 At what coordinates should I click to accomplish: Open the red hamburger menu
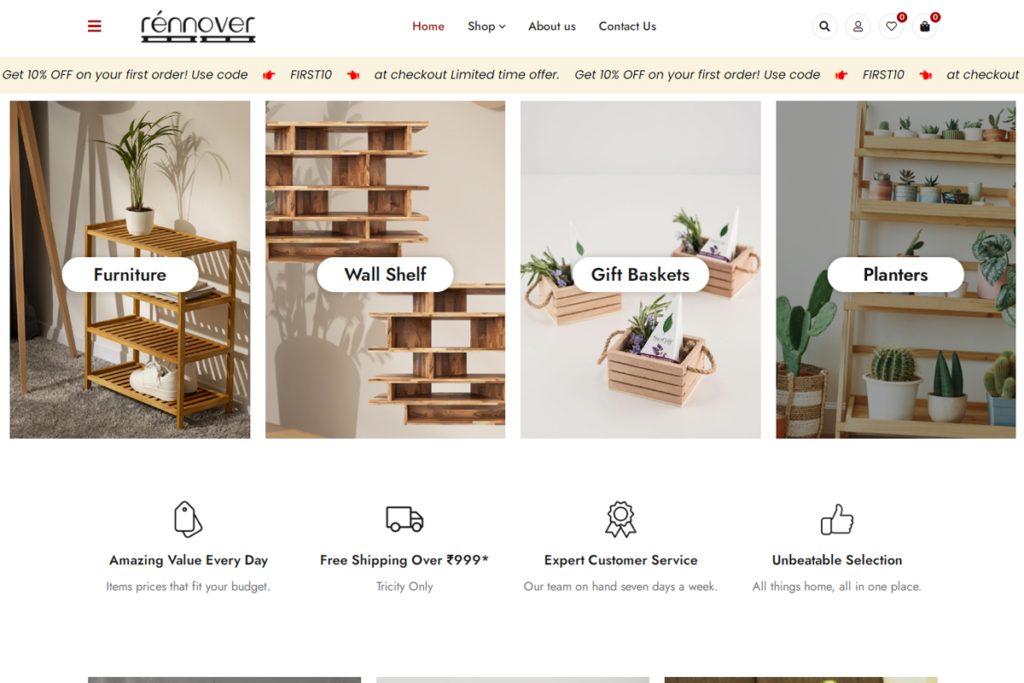[95, 26]
